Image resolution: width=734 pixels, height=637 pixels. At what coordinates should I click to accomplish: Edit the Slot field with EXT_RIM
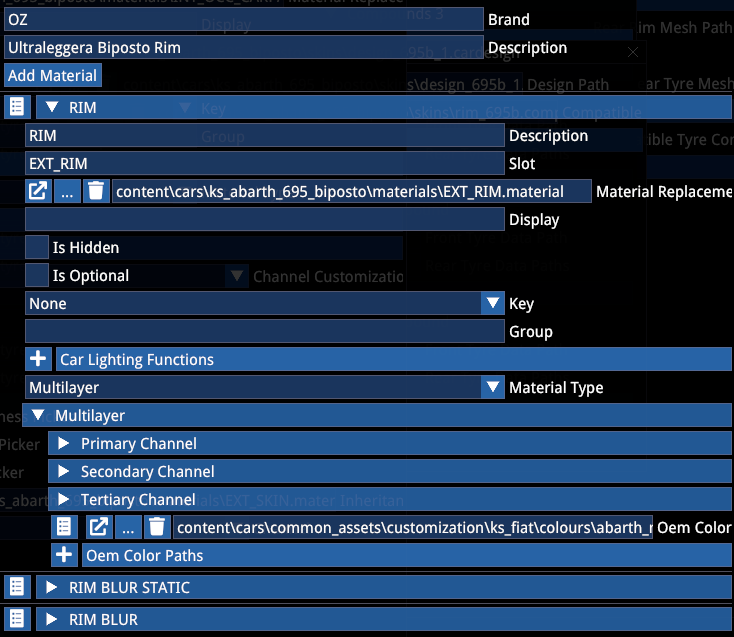click(265, 163)
